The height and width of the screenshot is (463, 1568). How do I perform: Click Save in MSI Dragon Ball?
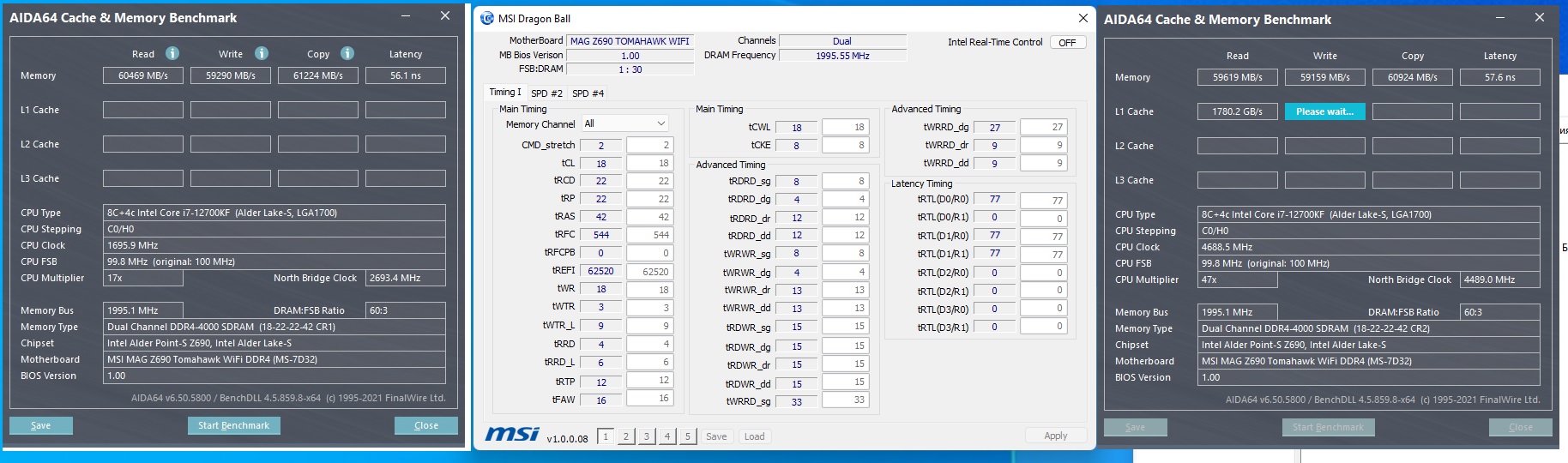click(x=716, y=436)
